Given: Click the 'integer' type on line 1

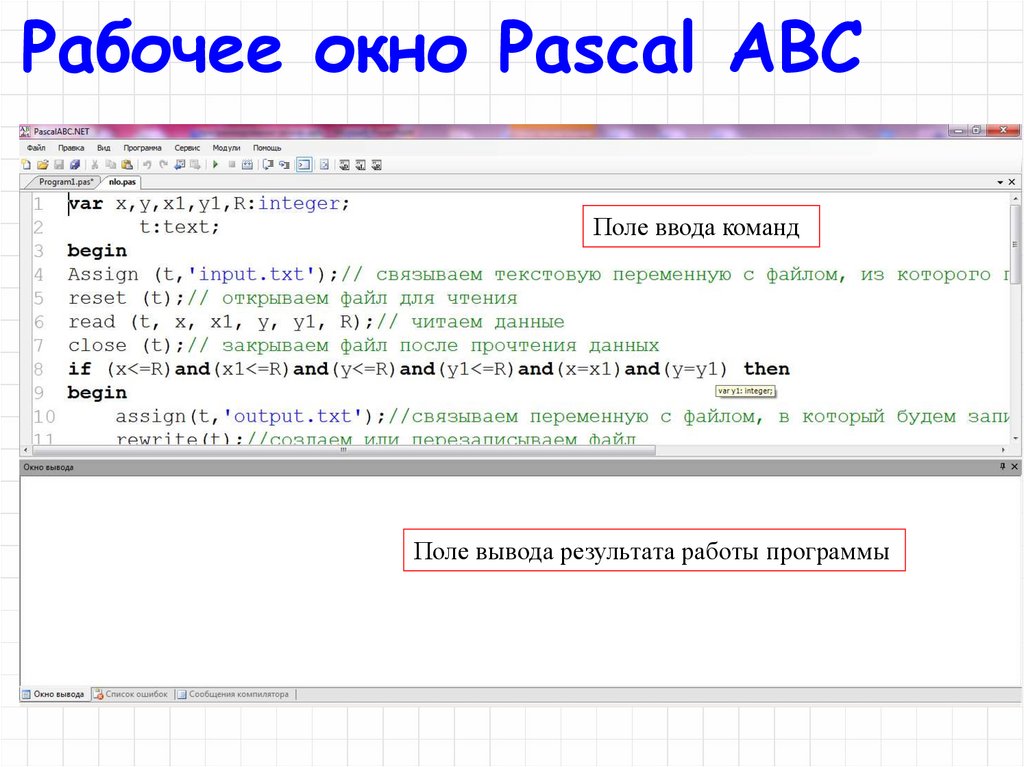Looking at the screenshot, I should 299,204.
